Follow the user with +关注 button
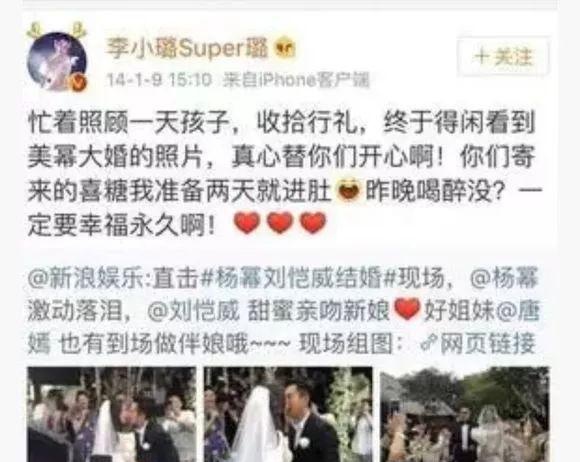 [x=503, y=56]
